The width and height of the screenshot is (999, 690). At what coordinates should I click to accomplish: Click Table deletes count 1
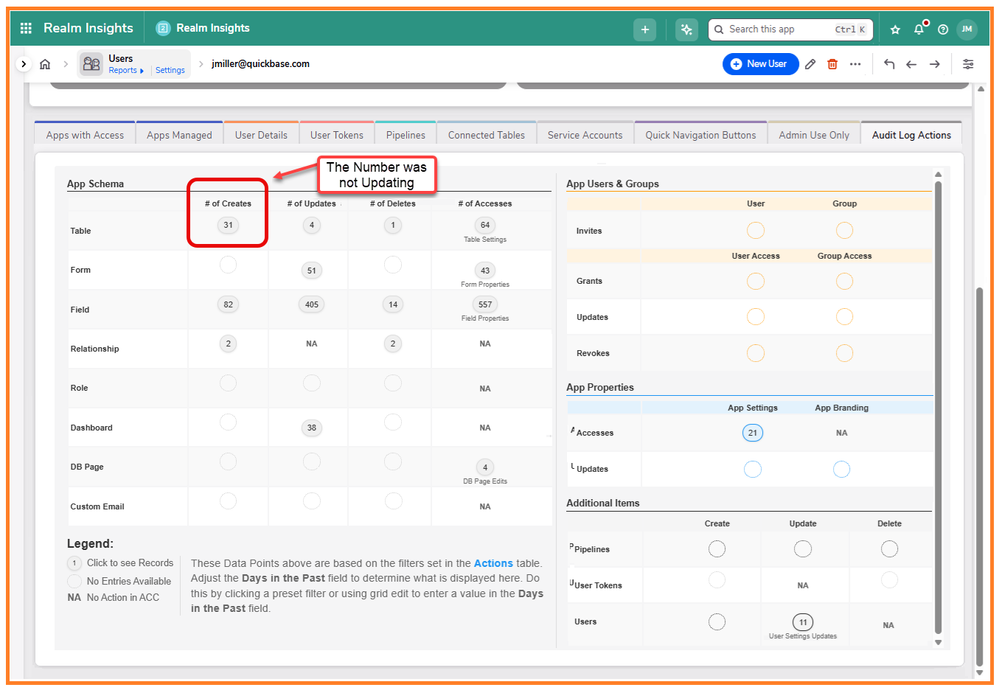point(393,225)
